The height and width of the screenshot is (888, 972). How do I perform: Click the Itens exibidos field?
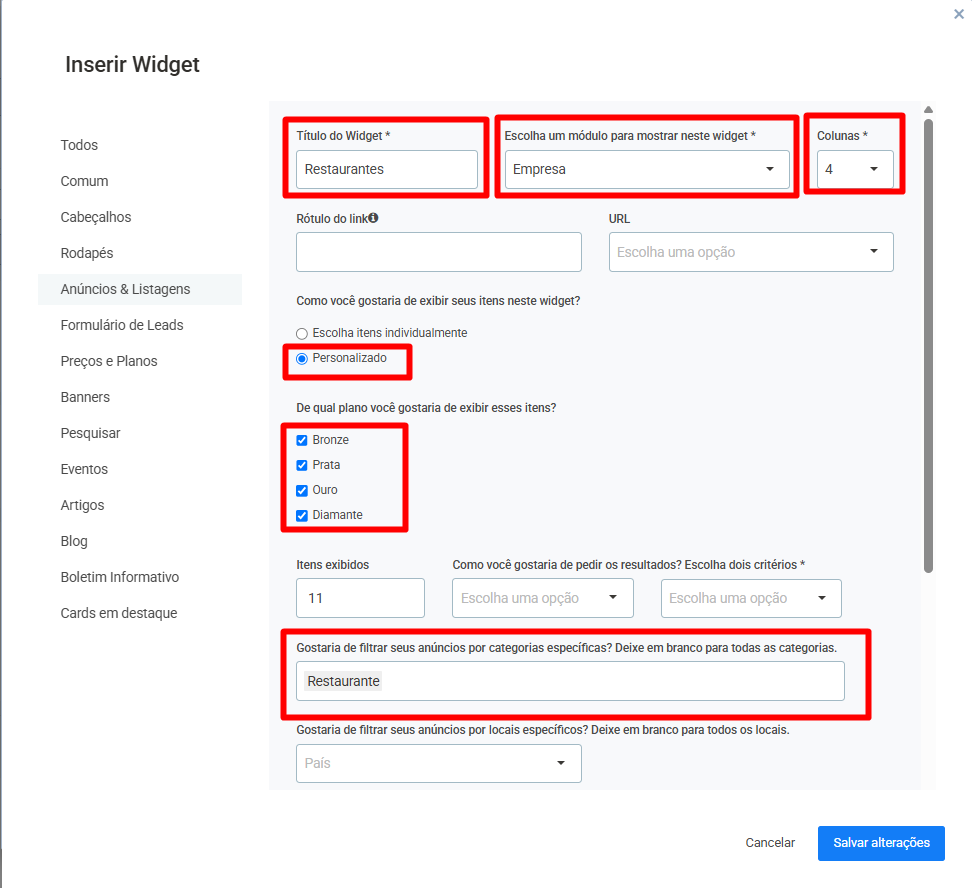tap(360, 598)
